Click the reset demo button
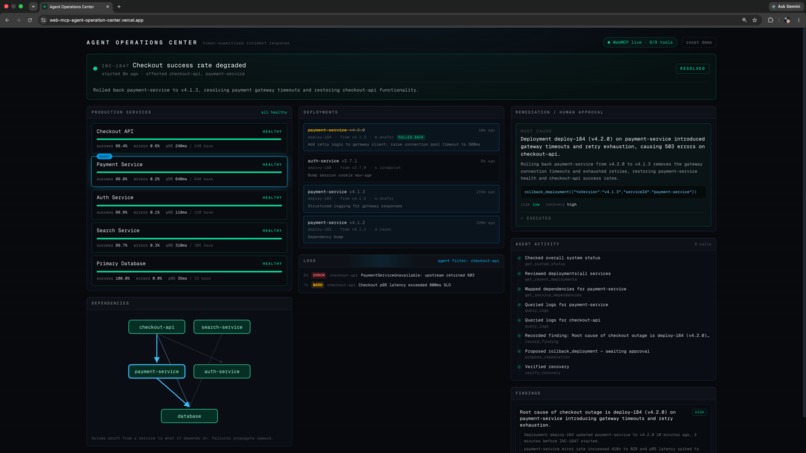Image resolution: width=806 pixels, height=453 pixels. coord(699,42)
